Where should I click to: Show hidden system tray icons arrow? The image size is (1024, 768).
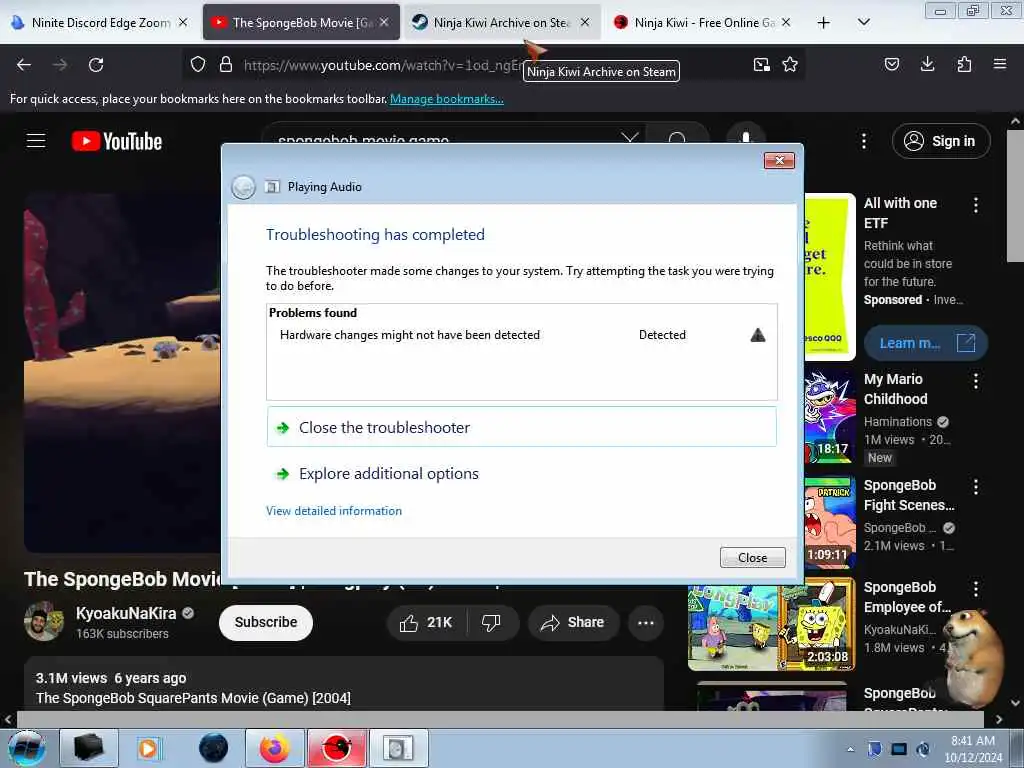(850, 749)
